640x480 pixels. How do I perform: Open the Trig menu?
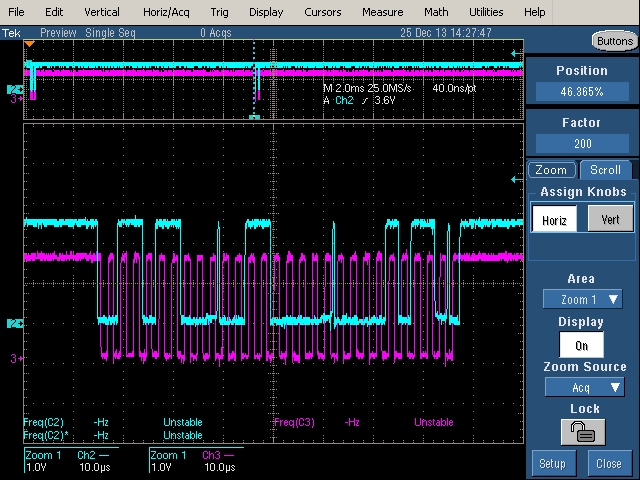219,12
